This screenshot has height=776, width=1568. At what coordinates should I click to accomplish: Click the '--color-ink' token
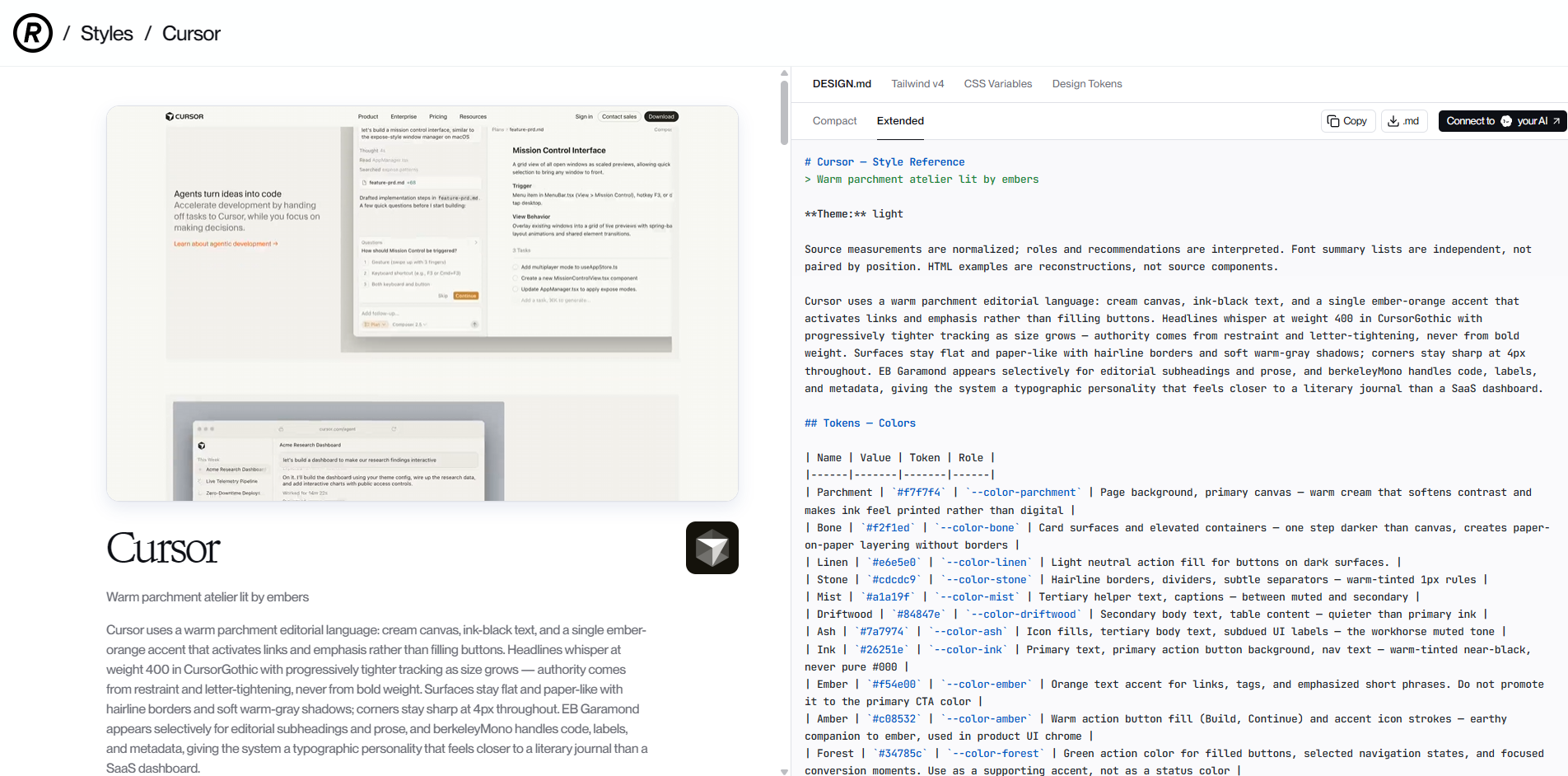coord(968,650)
